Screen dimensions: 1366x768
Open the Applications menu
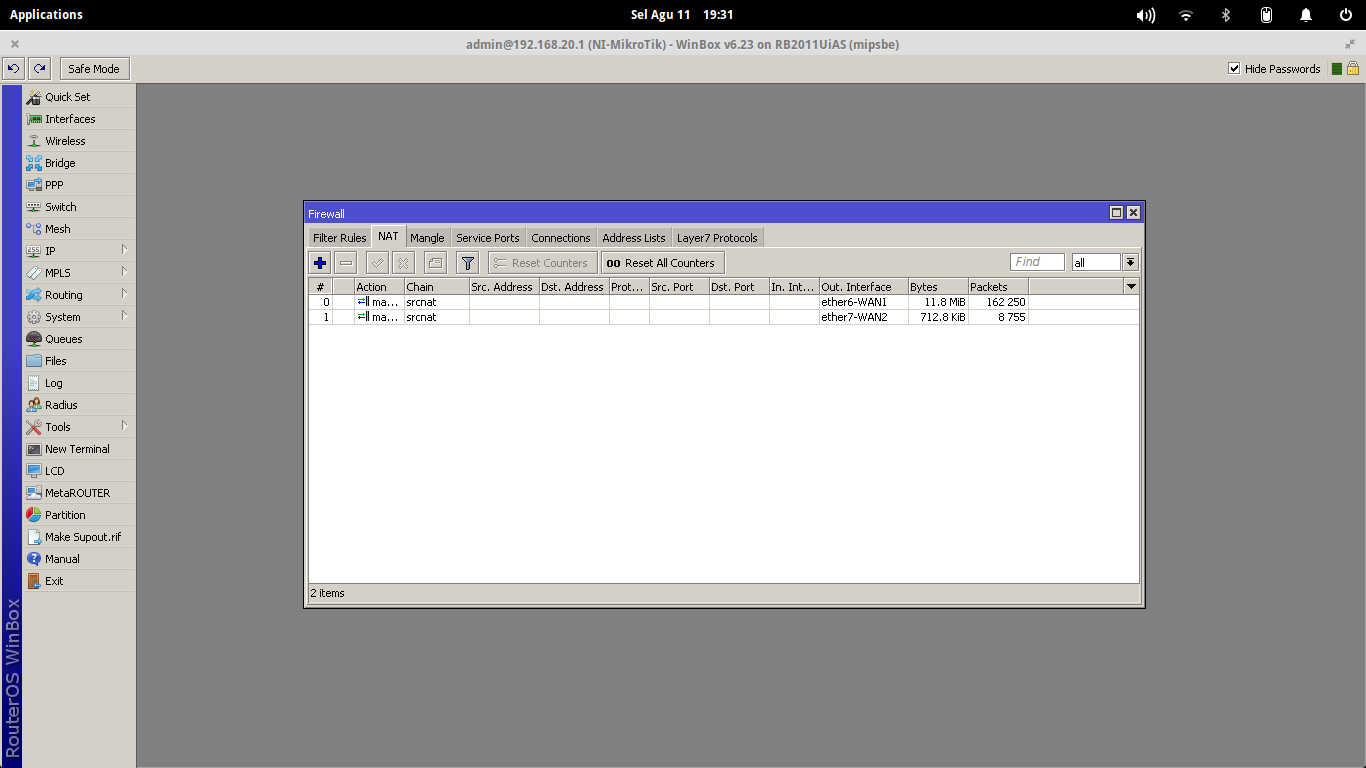click(x=46, y=15)
